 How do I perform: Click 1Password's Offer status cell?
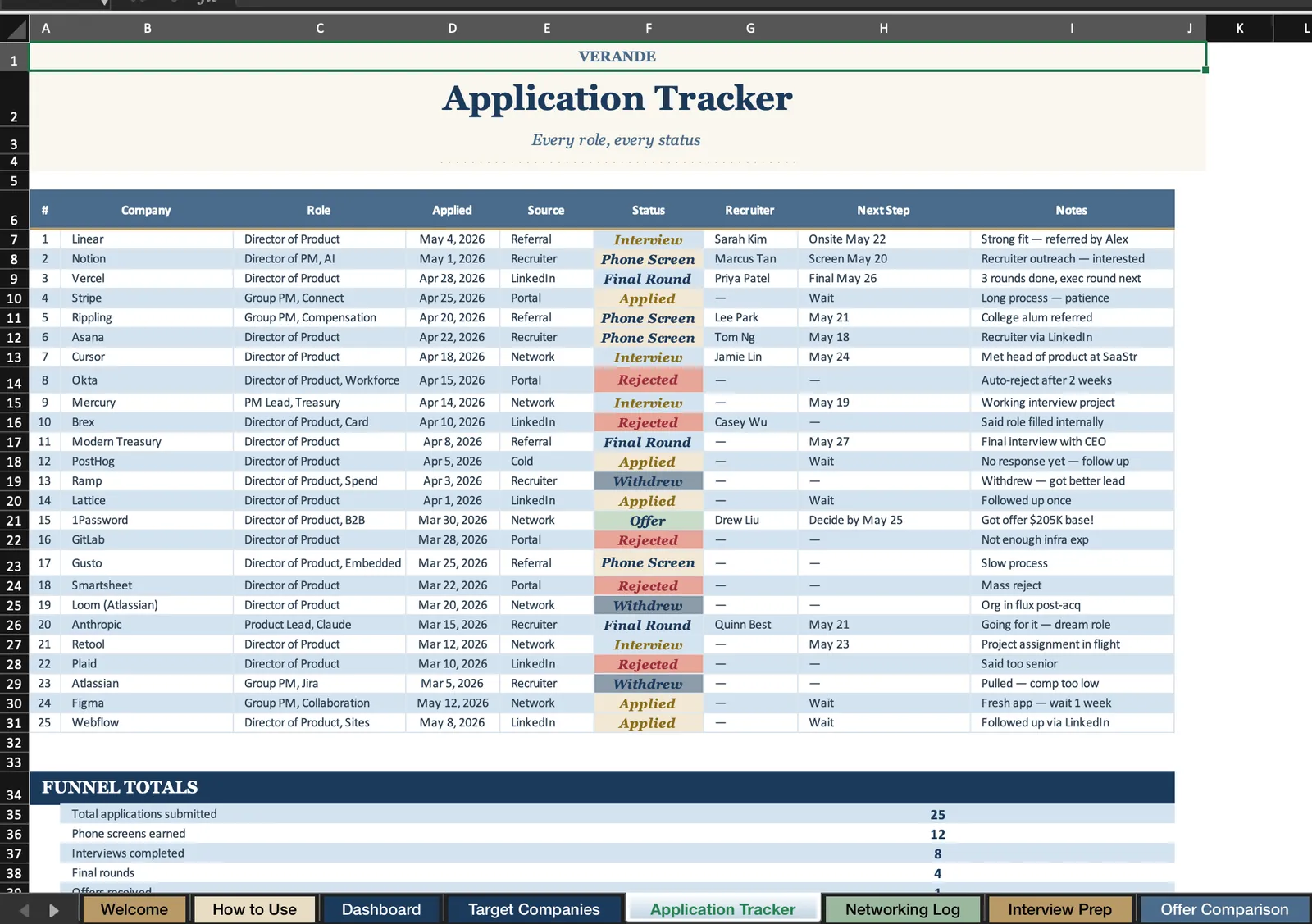click(x=648, y=521)
